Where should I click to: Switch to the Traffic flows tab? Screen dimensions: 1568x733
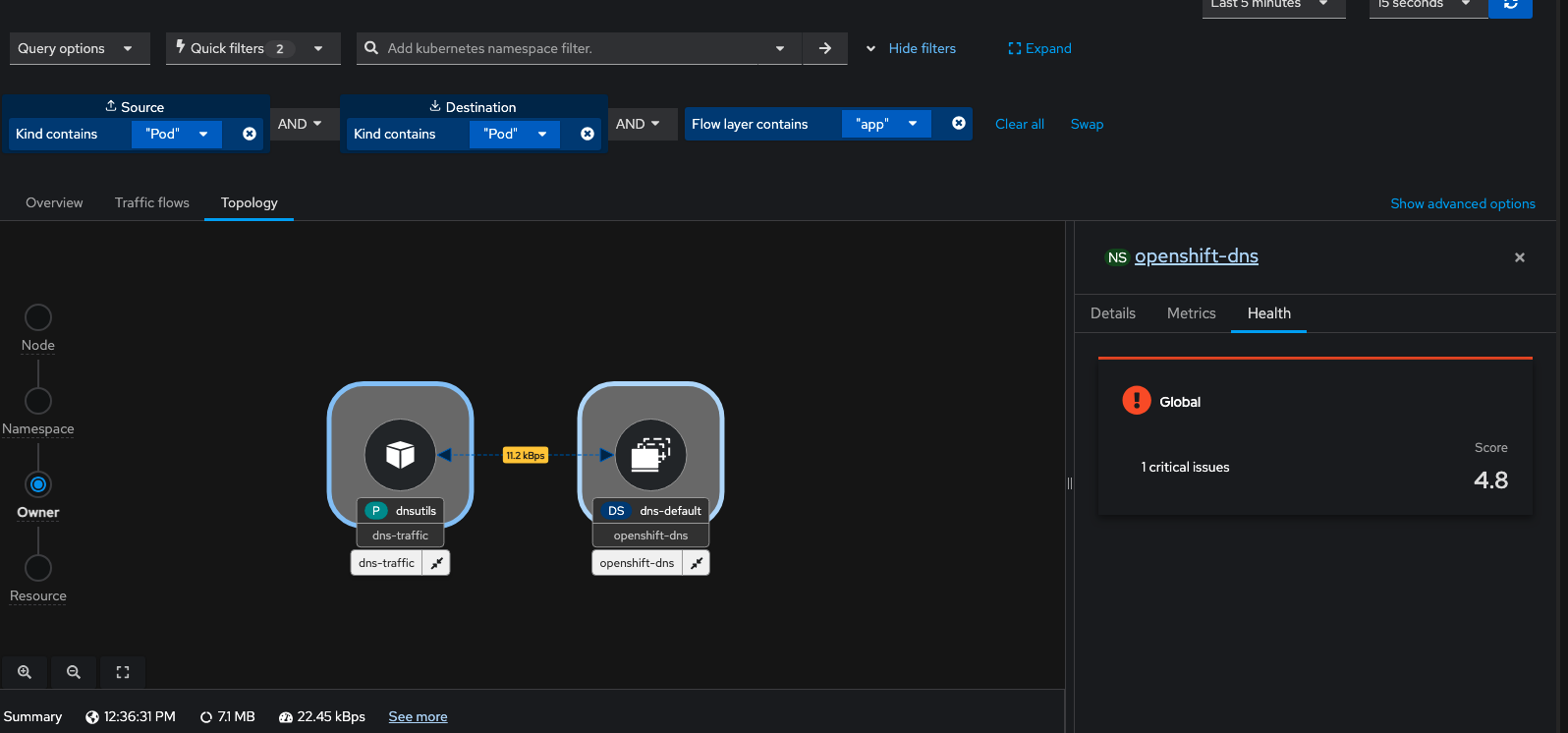pyautogui.click(x=151, y=202)
